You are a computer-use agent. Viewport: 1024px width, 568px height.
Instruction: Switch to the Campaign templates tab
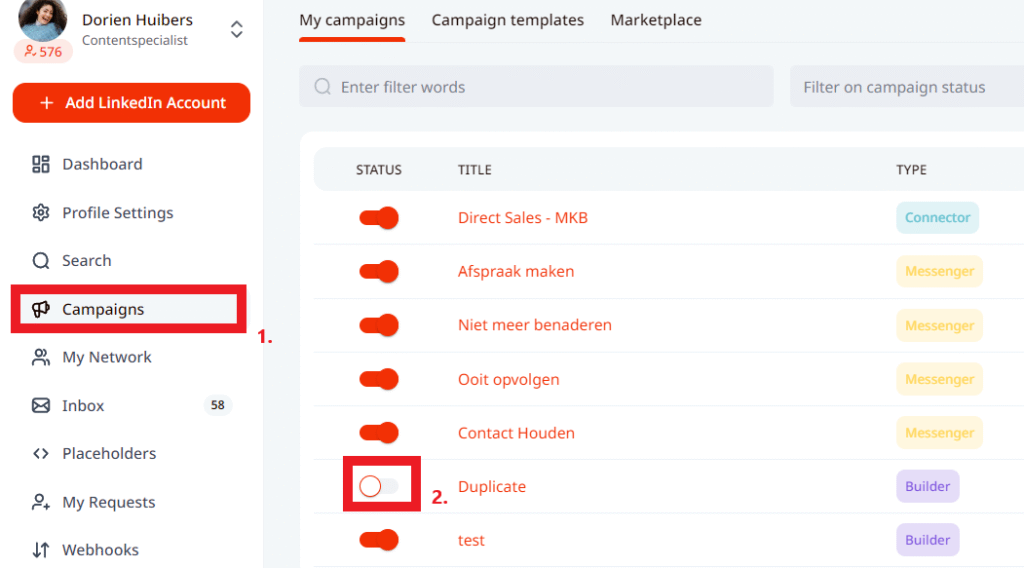point(507,20)
